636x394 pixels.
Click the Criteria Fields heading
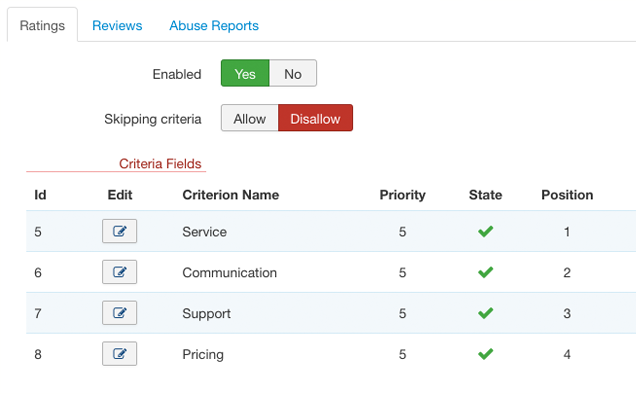160,164
